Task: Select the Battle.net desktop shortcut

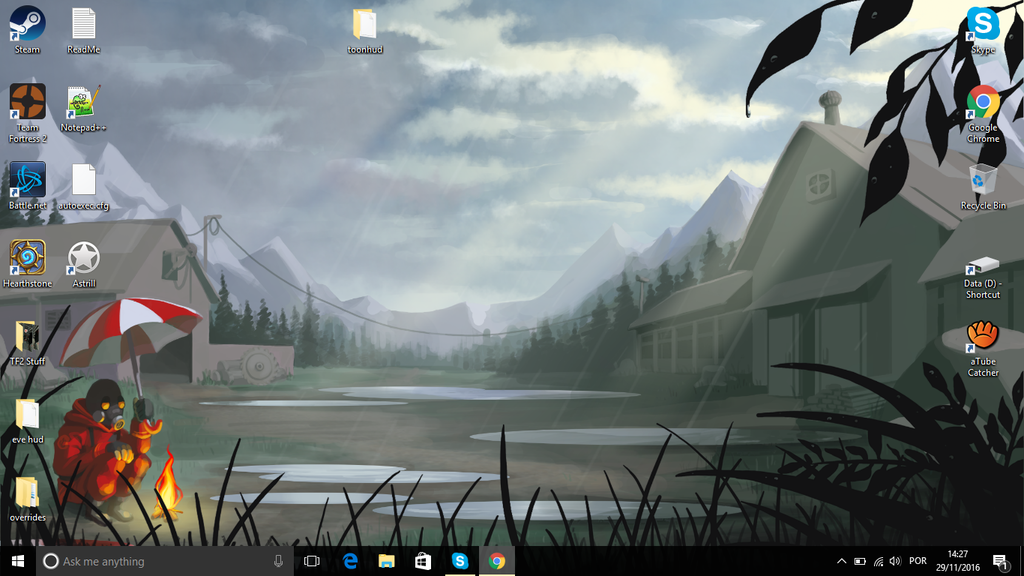Action: click(x=27, y=186)
